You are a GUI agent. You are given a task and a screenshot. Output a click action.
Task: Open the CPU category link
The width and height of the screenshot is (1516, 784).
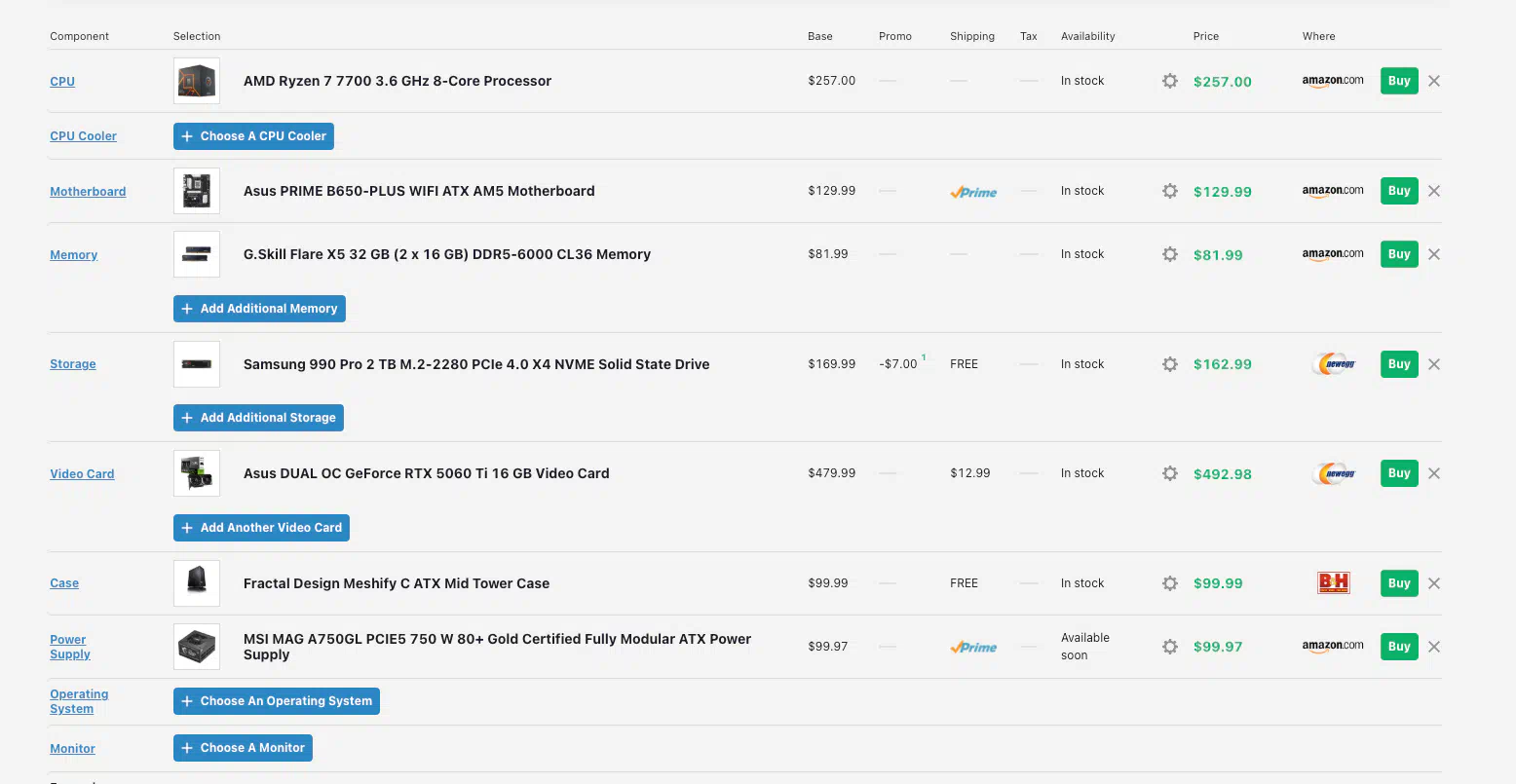62,82
